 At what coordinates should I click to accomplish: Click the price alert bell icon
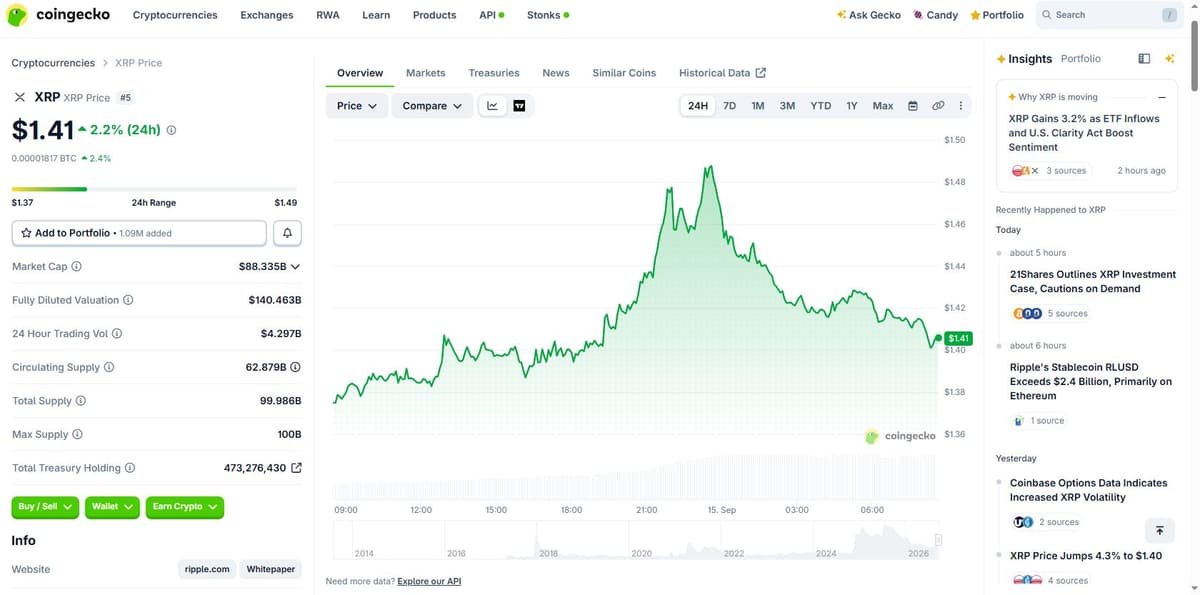(287, 233)
